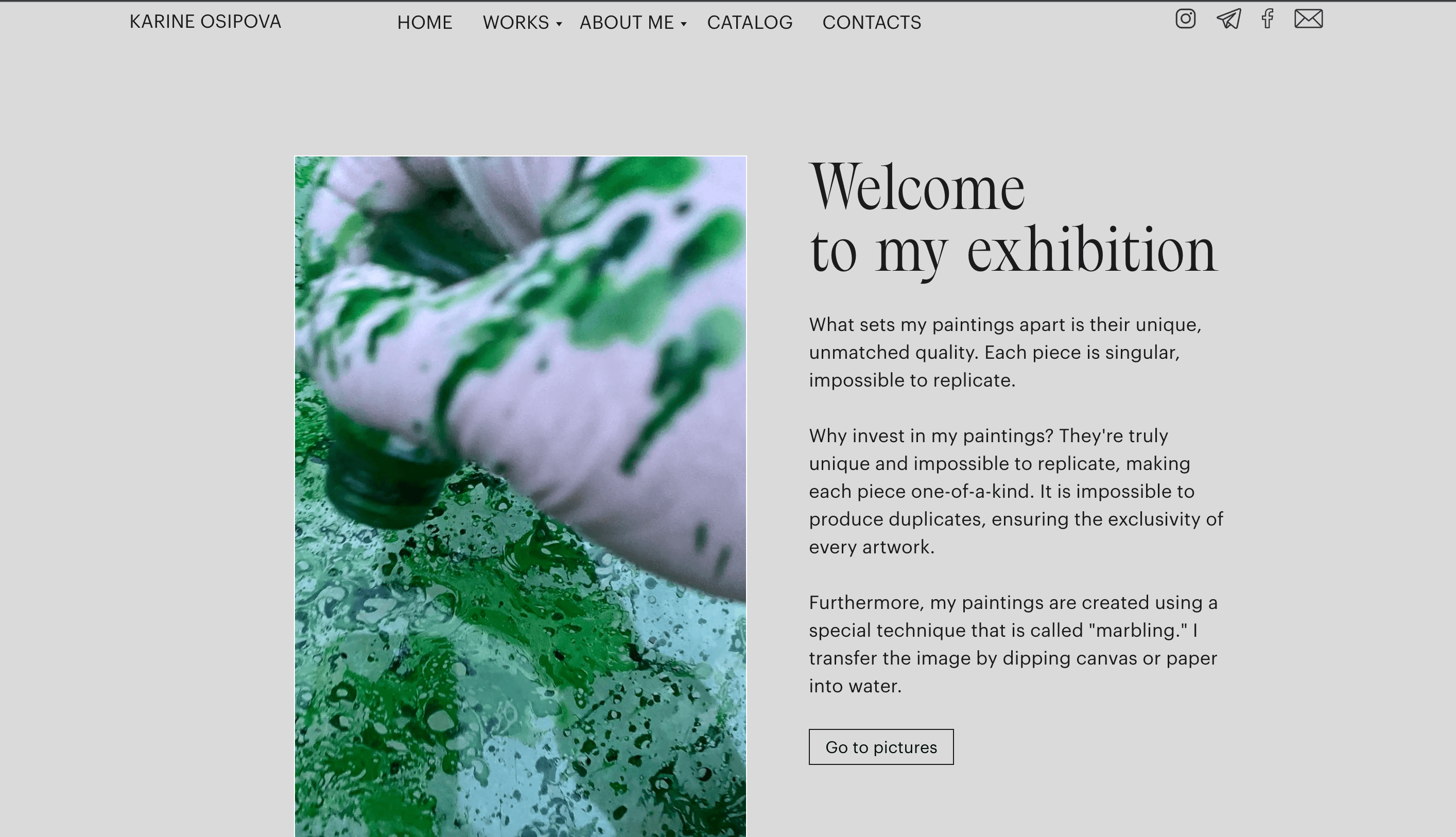Click the email envelope icon
The height and width of the screenshot is (837, 1456).
tap(1308, 19)
